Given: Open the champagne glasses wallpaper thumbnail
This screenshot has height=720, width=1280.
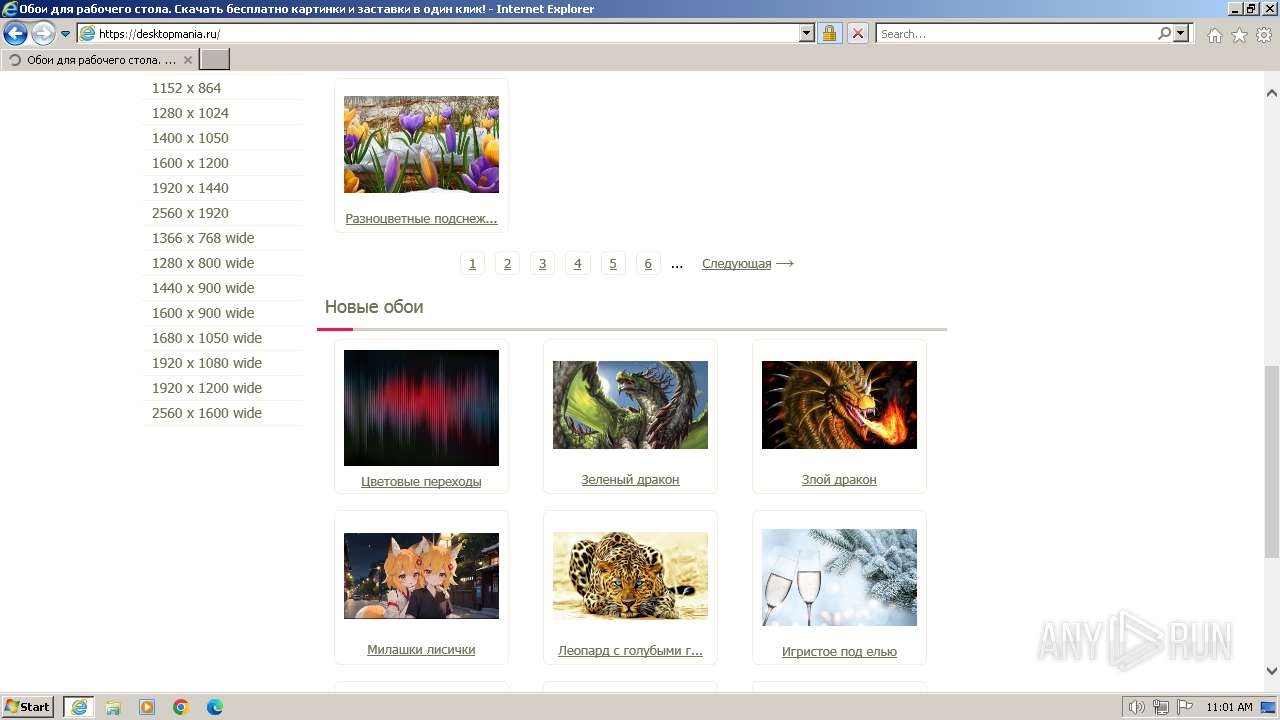Looking at the screenshot, I should click(839, 577).
